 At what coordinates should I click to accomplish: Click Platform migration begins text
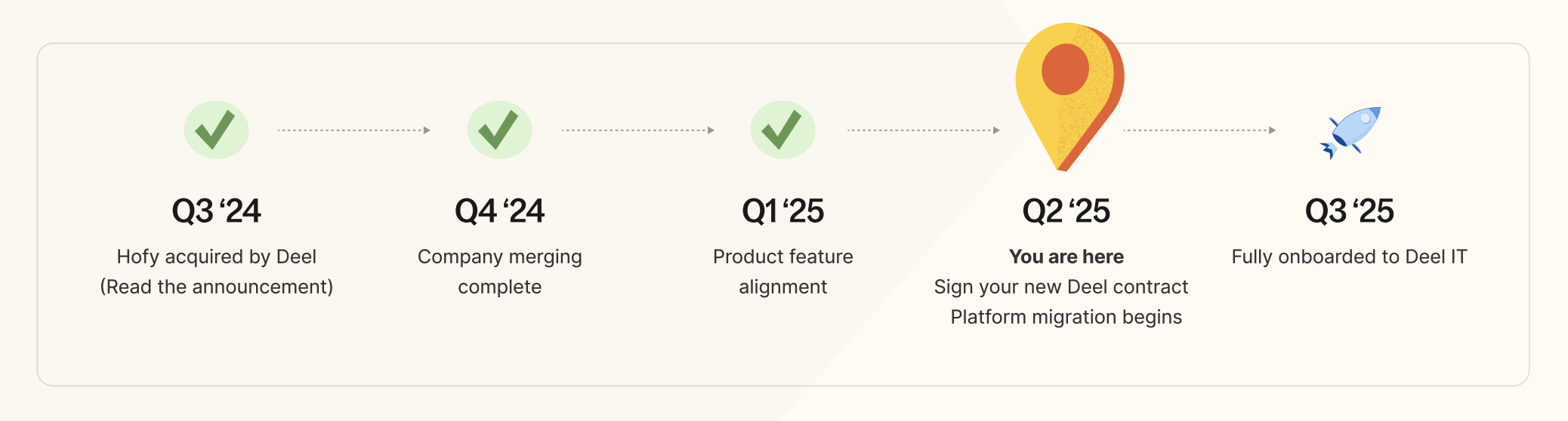tap(1066, 317)
